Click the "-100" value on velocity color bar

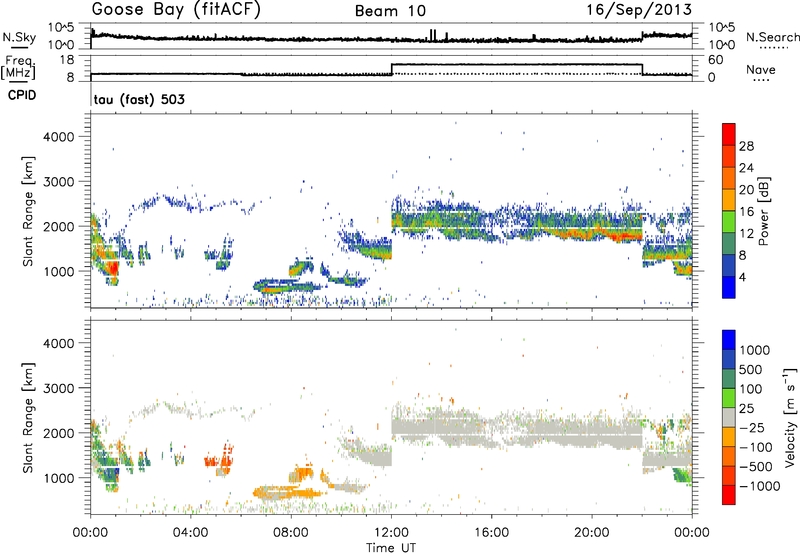755,447
